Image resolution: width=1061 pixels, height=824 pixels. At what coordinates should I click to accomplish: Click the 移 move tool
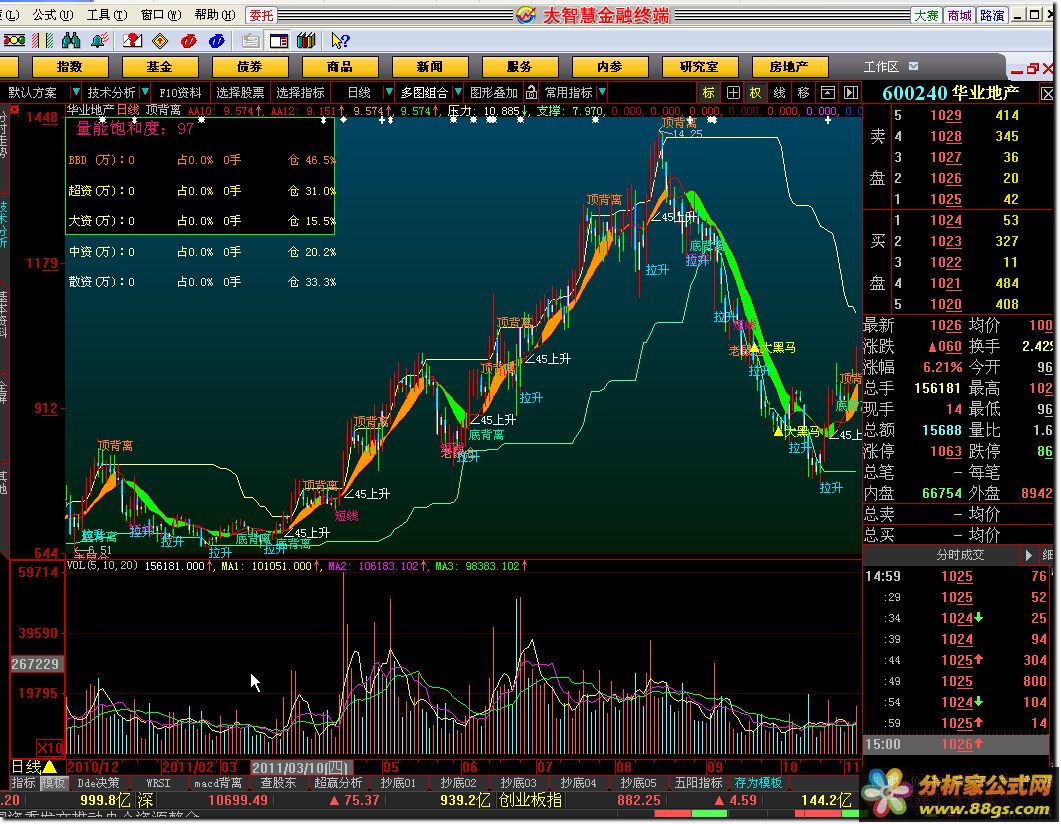(x=803, y=92)
